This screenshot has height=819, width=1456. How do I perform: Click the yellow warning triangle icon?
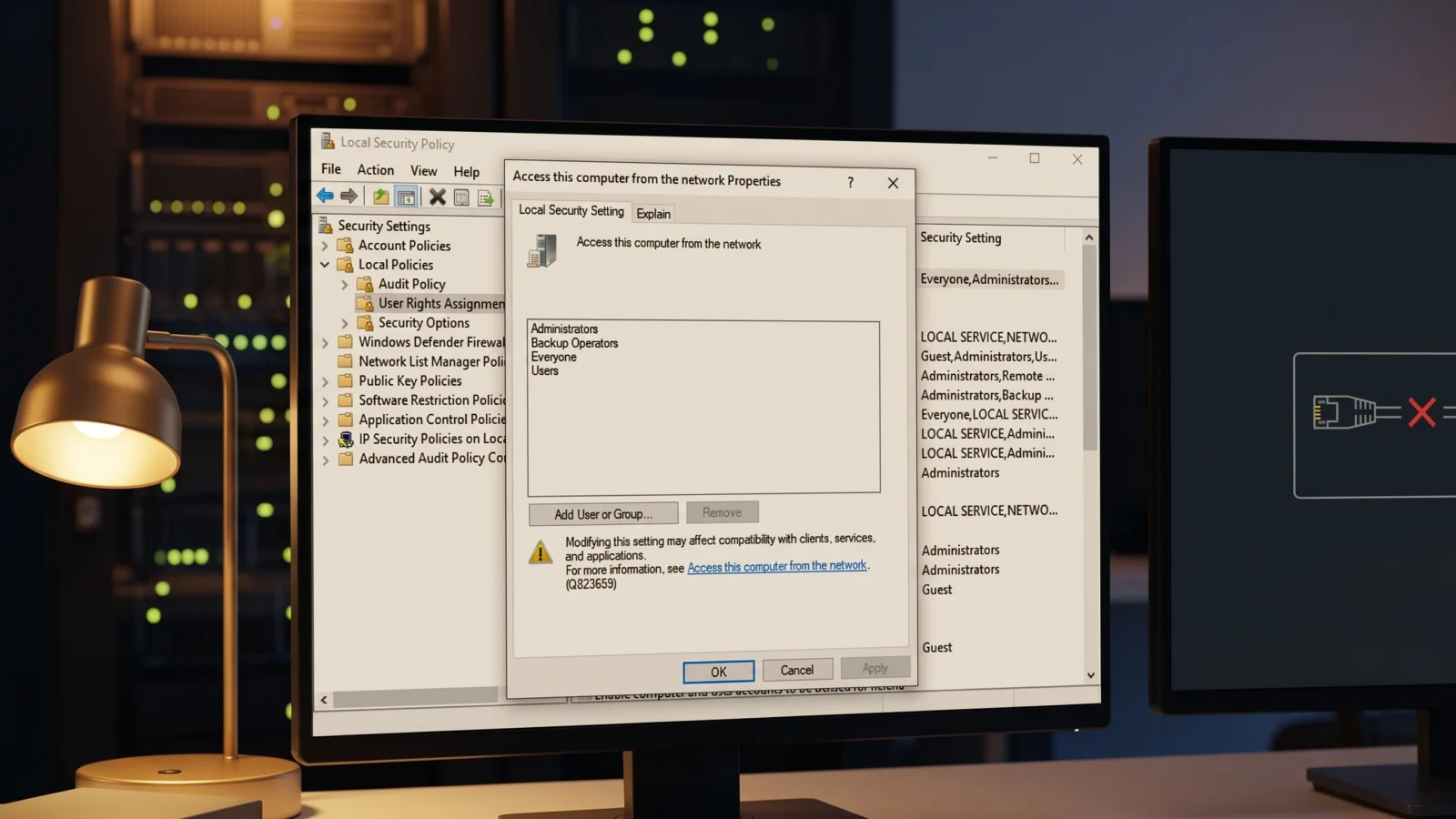541,551
